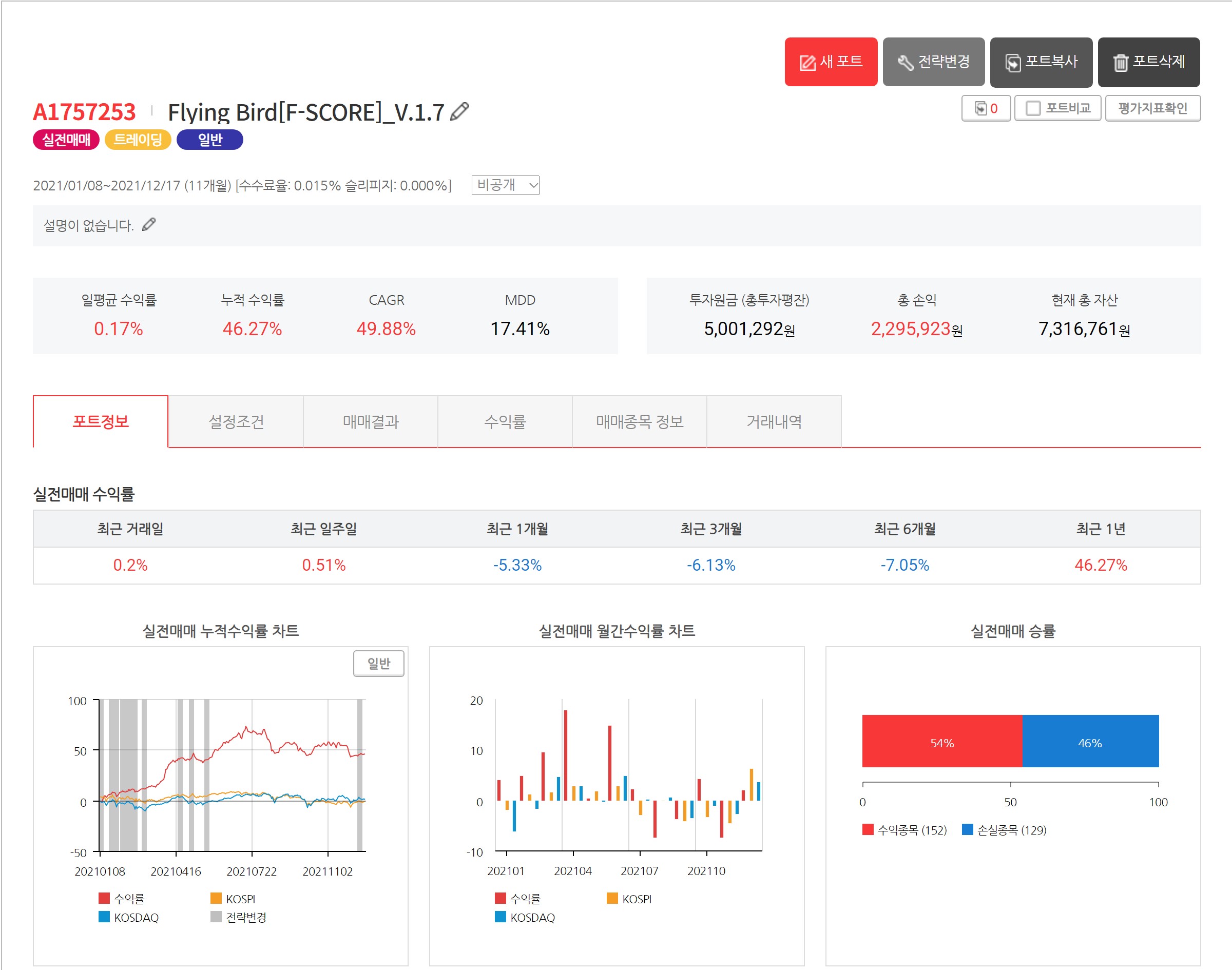
Task: Open 평가지표확인 evaluation metrics
Action: (1152, 108)
